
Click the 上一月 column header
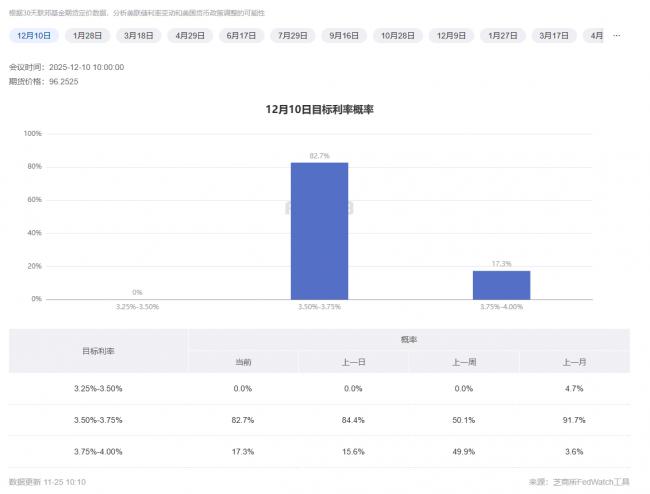point(574,362)
